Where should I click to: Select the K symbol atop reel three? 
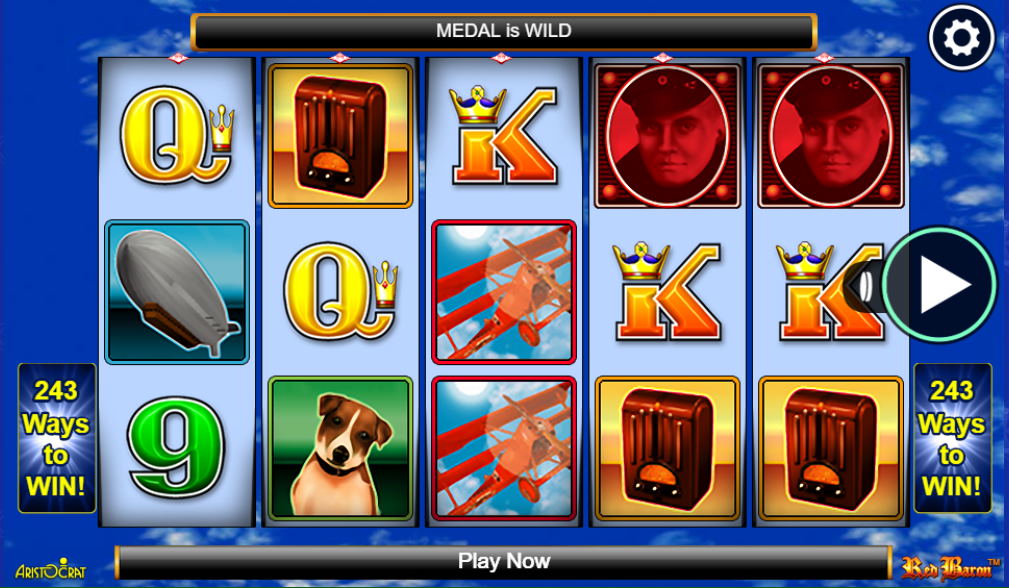point(504,136)
